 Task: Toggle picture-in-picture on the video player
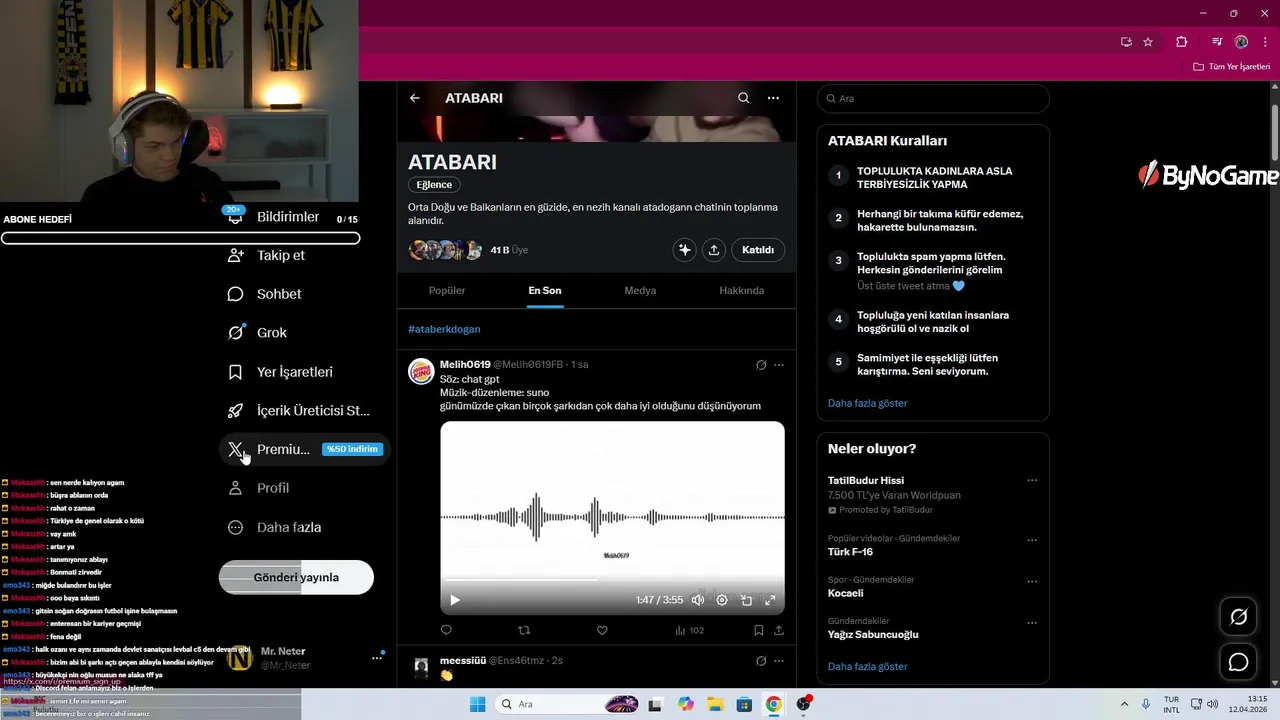tap(746, 600)
